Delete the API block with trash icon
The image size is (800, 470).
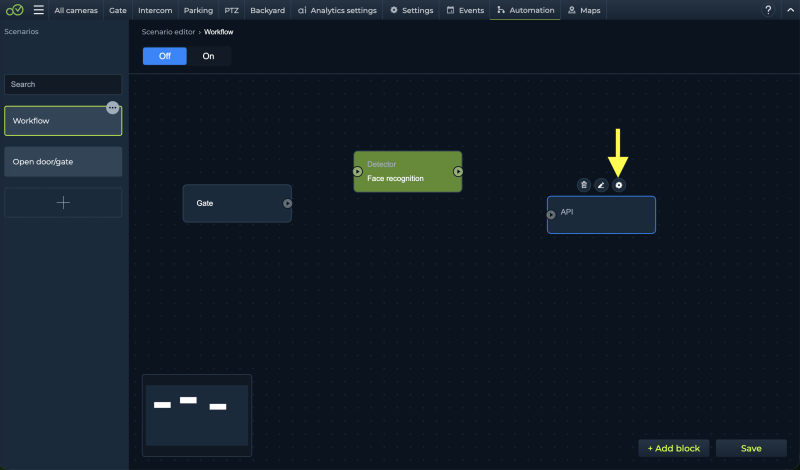tap(584, 185)
